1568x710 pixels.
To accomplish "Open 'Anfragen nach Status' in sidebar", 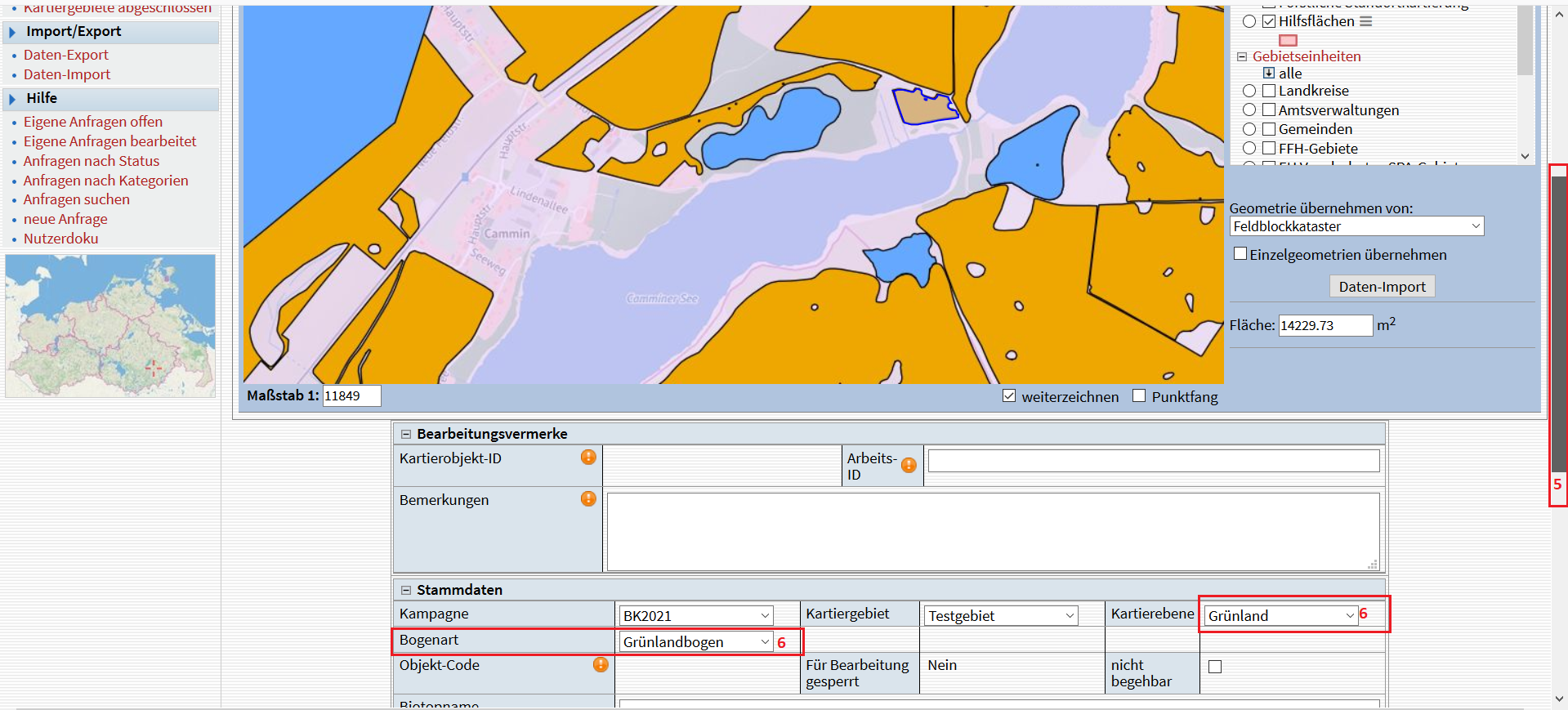I will click(92, 161).
